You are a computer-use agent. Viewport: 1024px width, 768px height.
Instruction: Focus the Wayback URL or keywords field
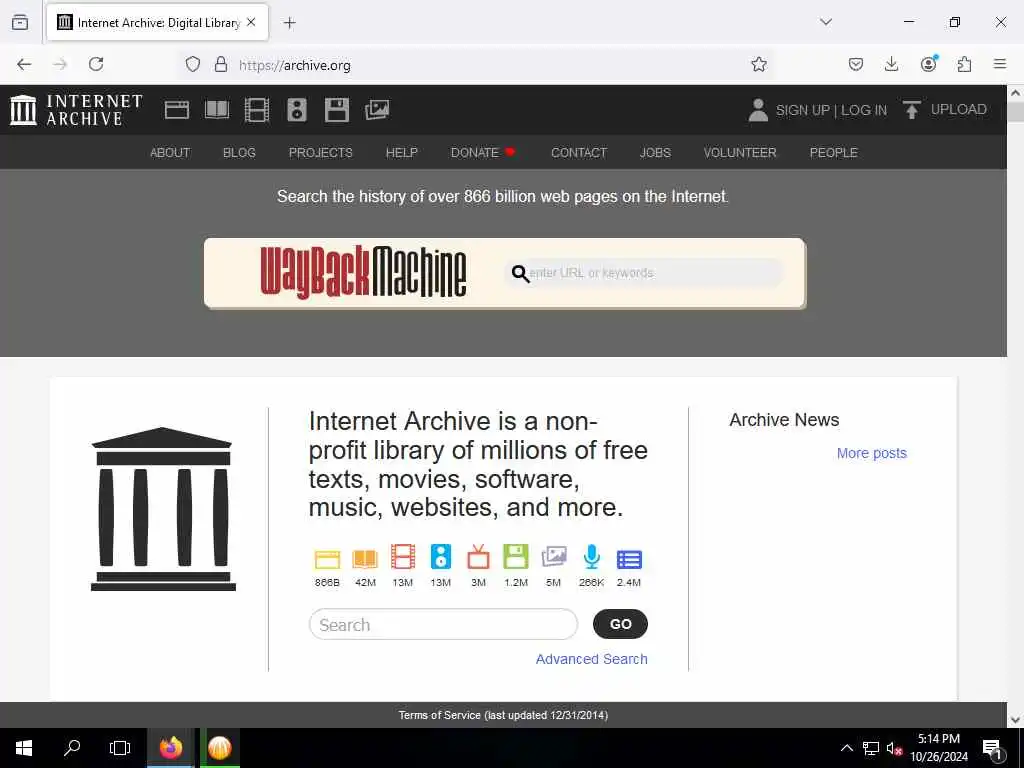[644, 273]
